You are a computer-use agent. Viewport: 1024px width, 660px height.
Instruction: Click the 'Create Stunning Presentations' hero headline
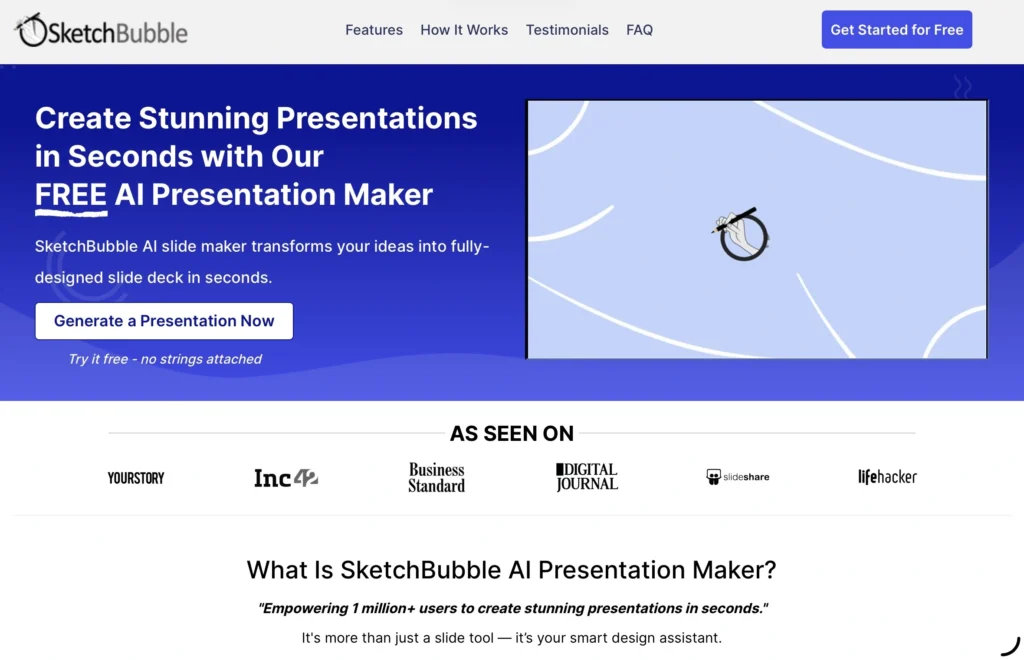256,157
